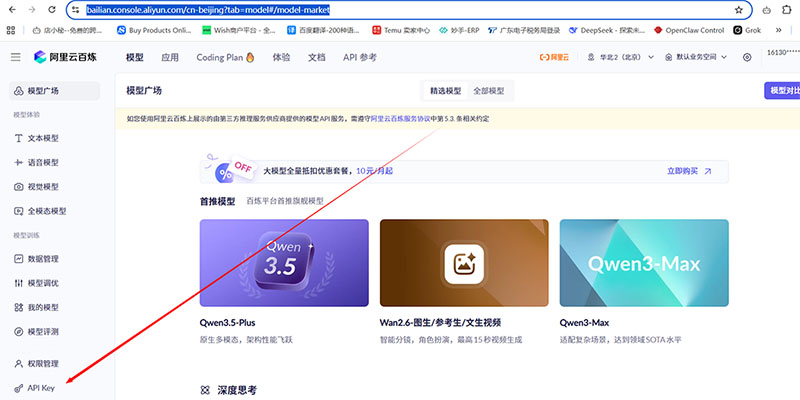Select the 文档 top navigation tab
This screenshot has width=800, height=400.
coord(316,58)
